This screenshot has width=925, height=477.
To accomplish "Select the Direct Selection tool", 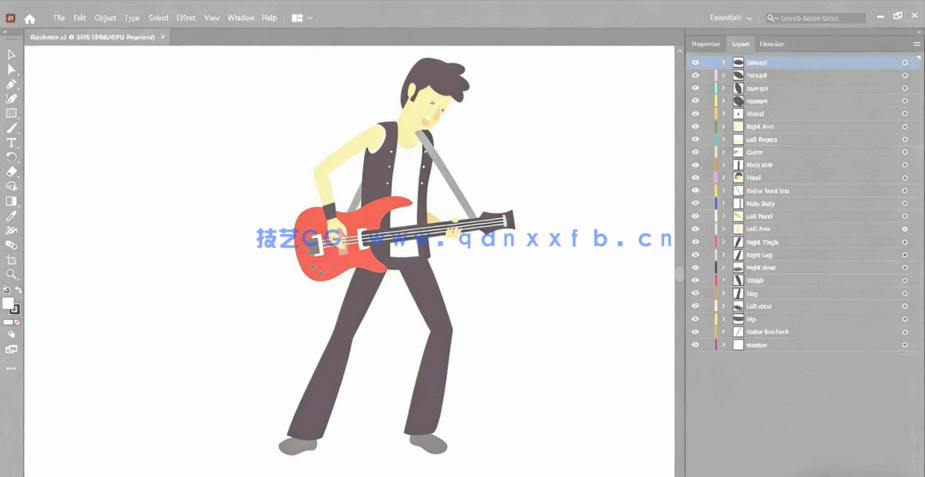I will (11, 70).
